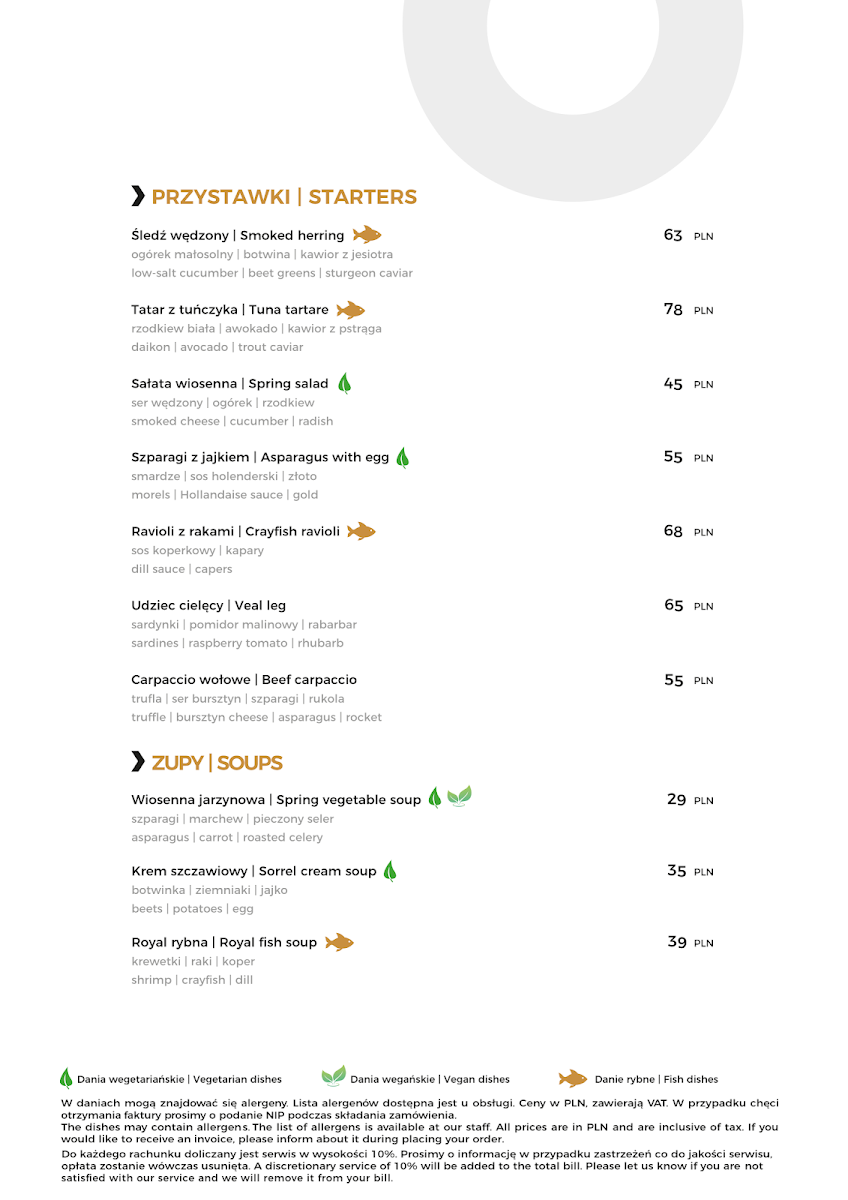
Task: Click the fish icon next to Royal fish soup
Action: click(x=339, y=942)
